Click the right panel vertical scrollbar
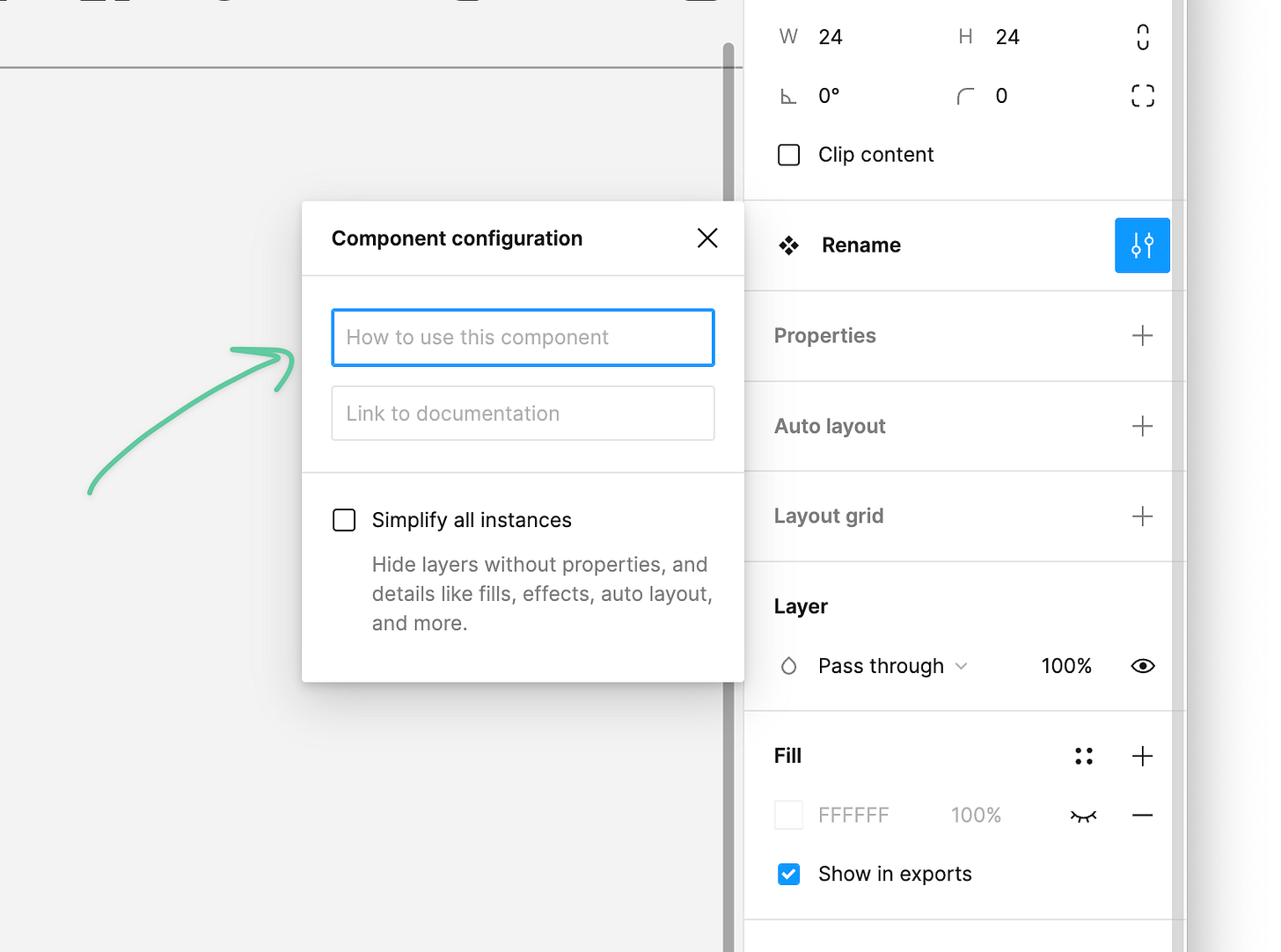Screen dimensions: 1281x952 click(x=1179, y=476)
